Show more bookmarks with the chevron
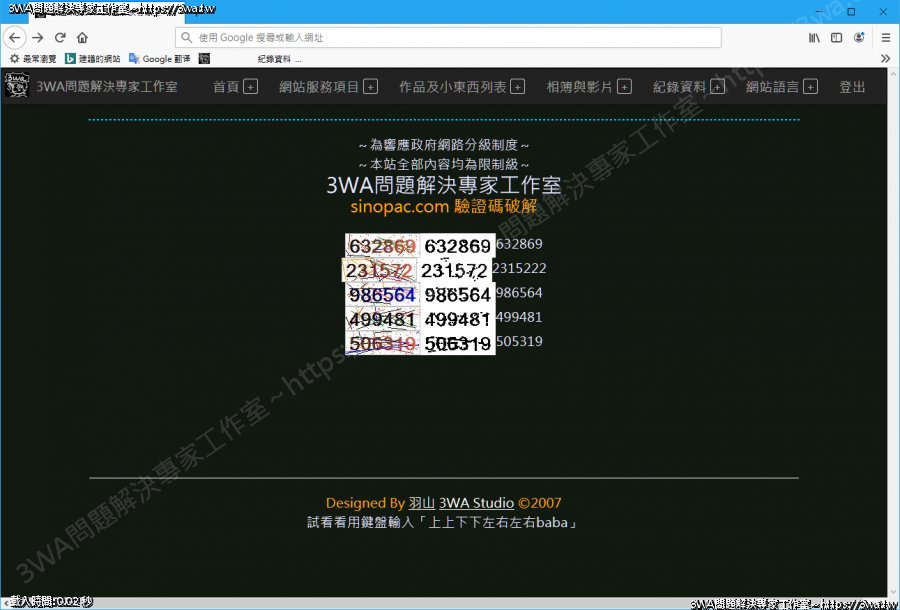The height and width of the screenshot is (610, 900). click(x=885, y=59)
